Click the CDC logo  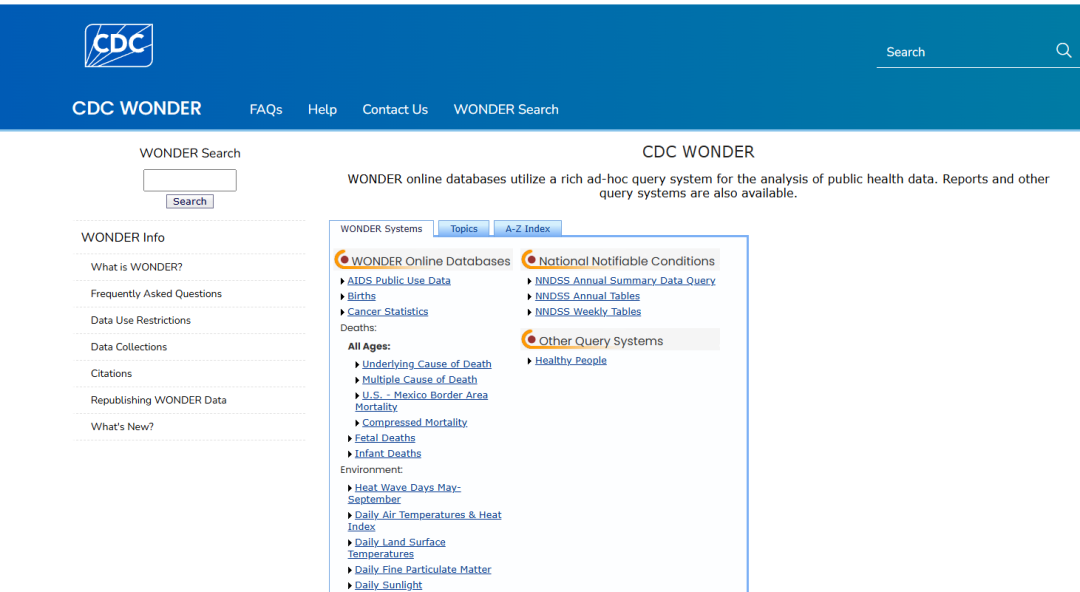(x=118, y=45)
